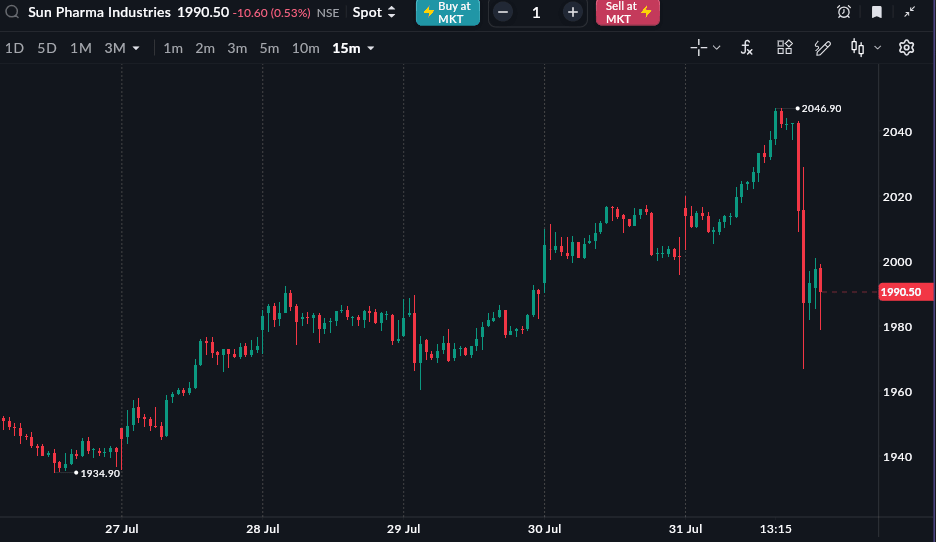Select the 3M range
Viewport: 936px width, 542px height.
(x=115, y=48)
